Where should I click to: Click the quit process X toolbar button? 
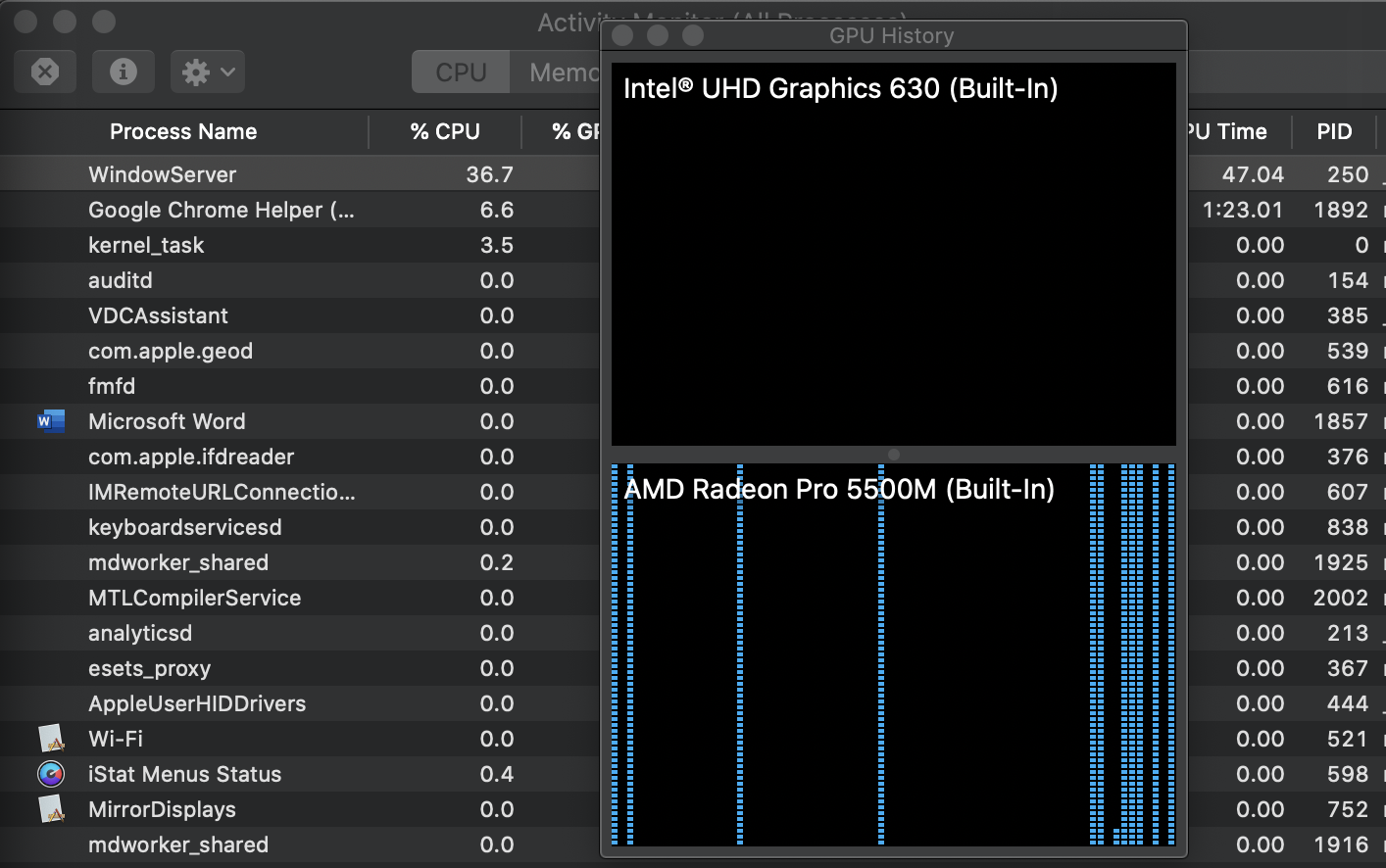pyautogui.click(x=45, y=72)
